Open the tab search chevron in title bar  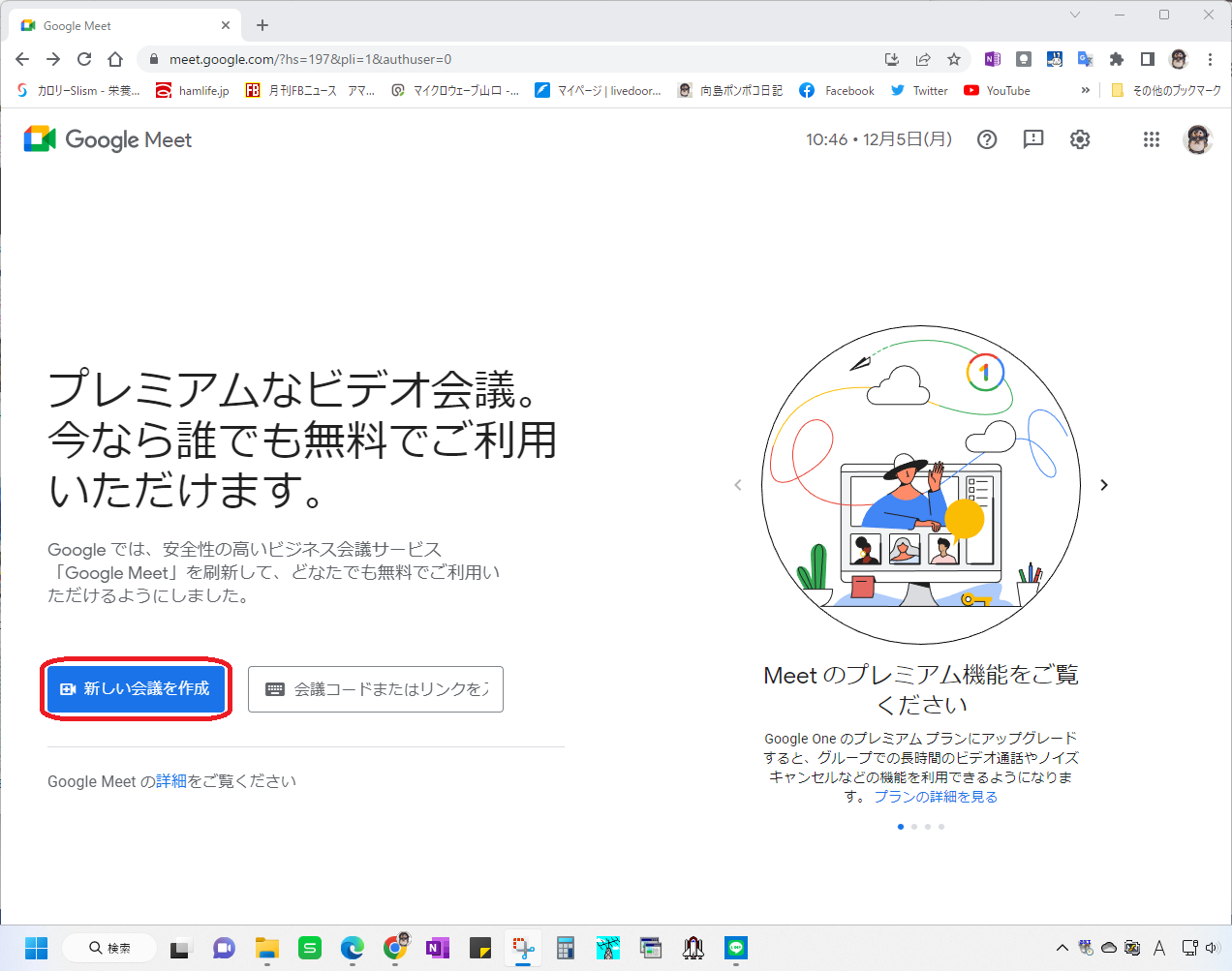1075,15
